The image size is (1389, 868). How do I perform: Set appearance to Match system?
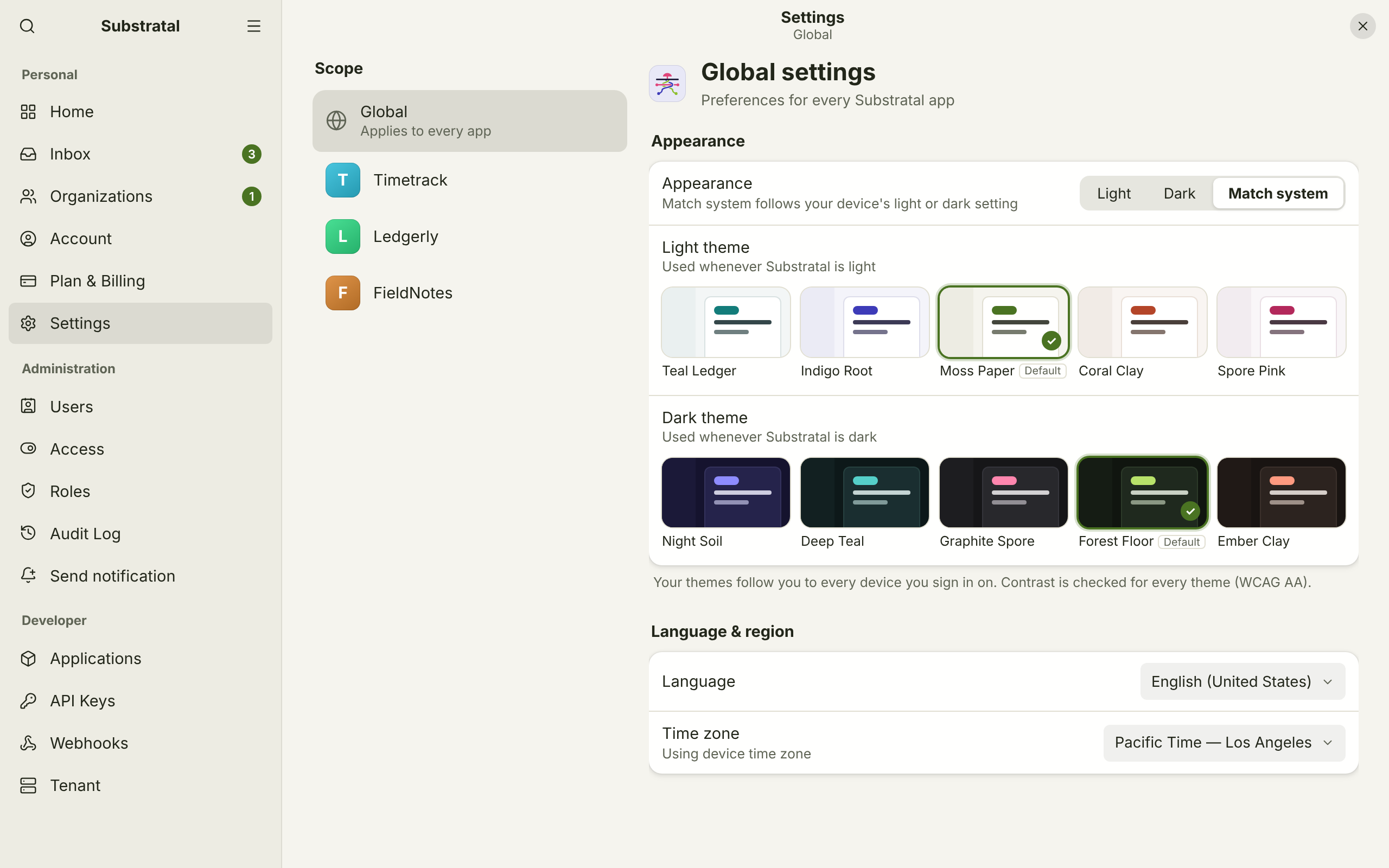click(1278, 194)
